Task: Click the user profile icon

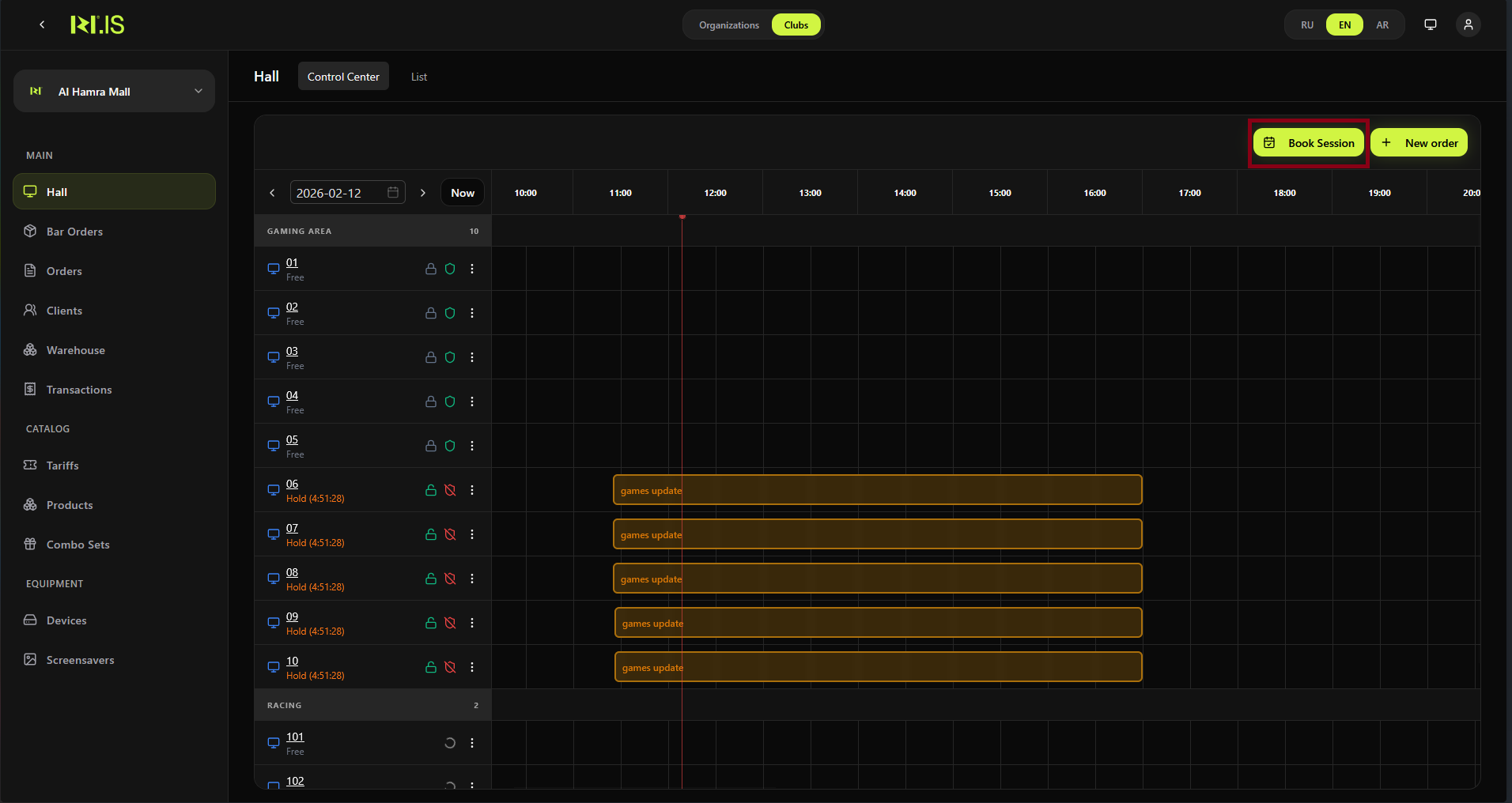Action: (1468, 25)
